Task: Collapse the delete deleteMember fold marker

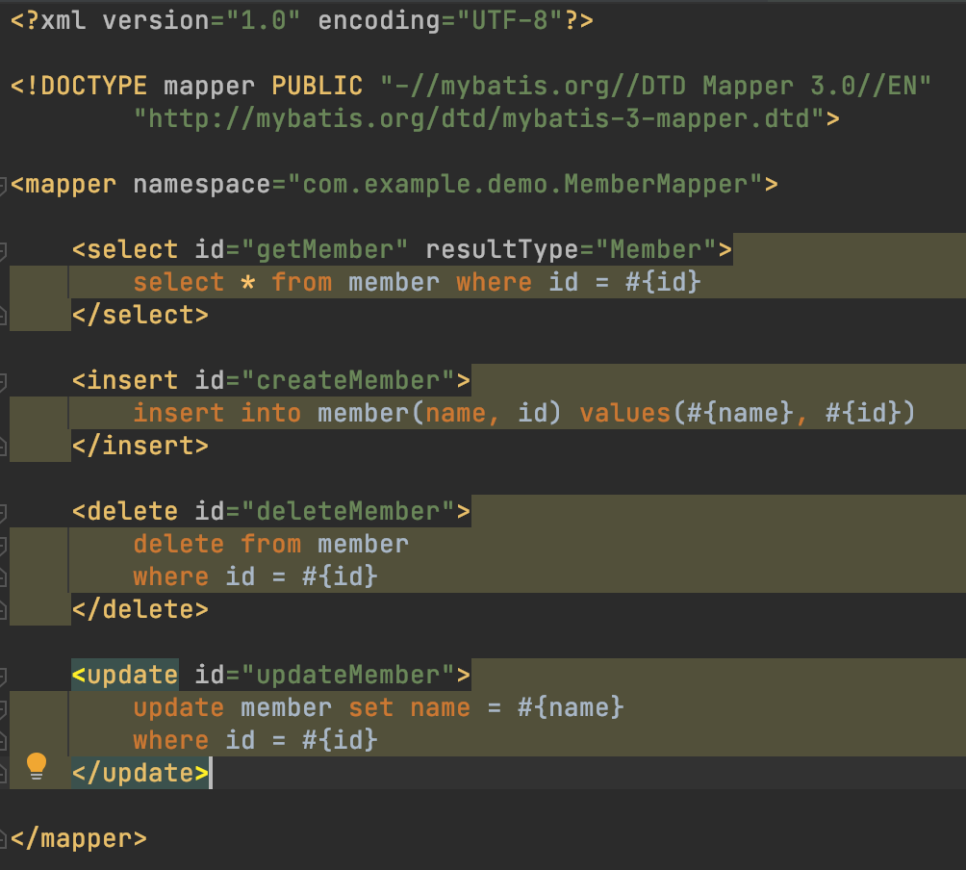Action: point(2,512)
